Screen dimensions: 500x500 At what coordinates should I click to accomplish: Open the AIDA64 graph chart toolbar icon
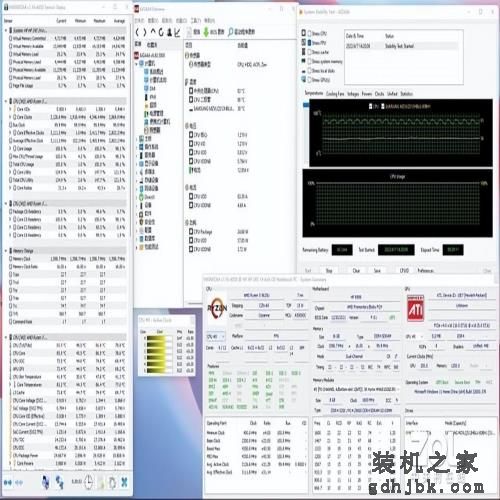177,32
